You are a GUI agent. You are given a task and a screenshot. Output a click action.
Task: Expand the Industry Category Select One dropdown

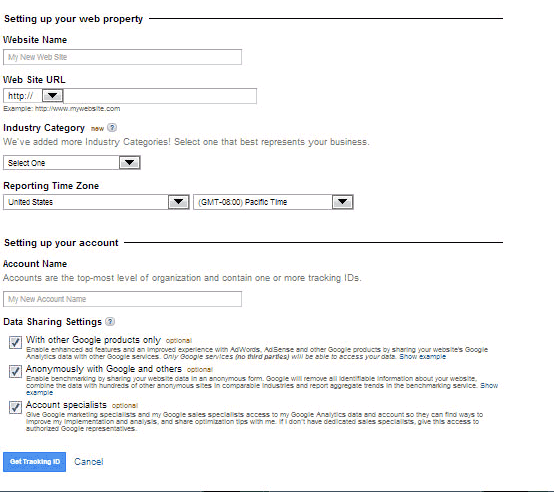click(72, 163)
